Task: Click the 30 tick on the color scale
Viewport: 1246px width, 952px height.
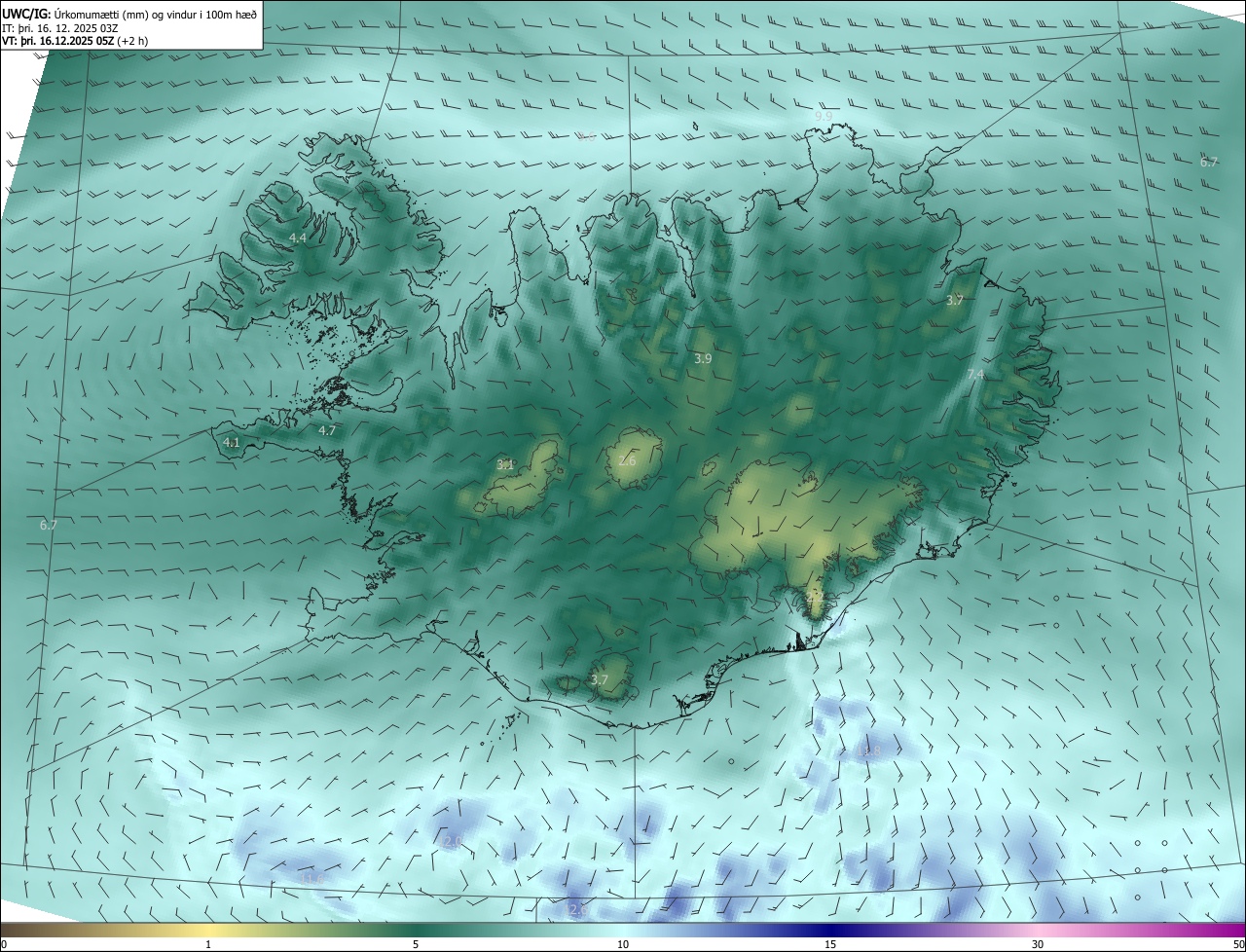Action: point(1038,944)
